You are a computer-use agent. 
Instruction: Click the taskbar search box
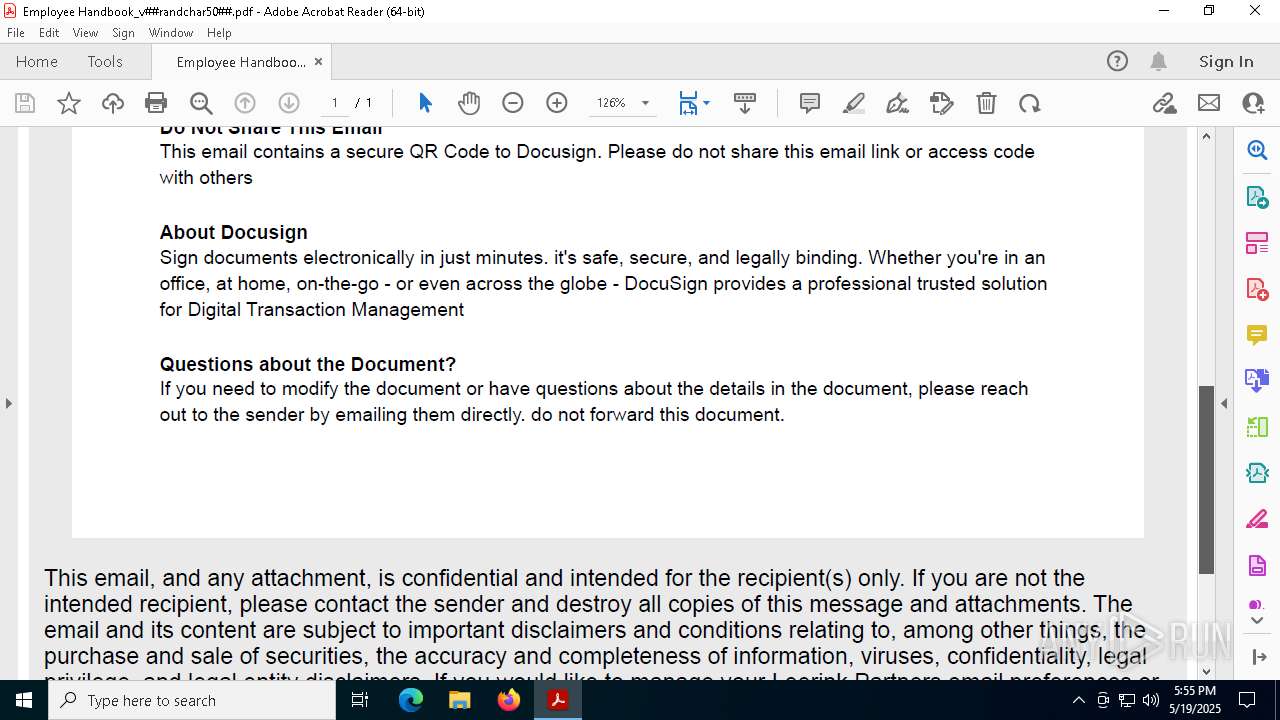tap(192, 700)
